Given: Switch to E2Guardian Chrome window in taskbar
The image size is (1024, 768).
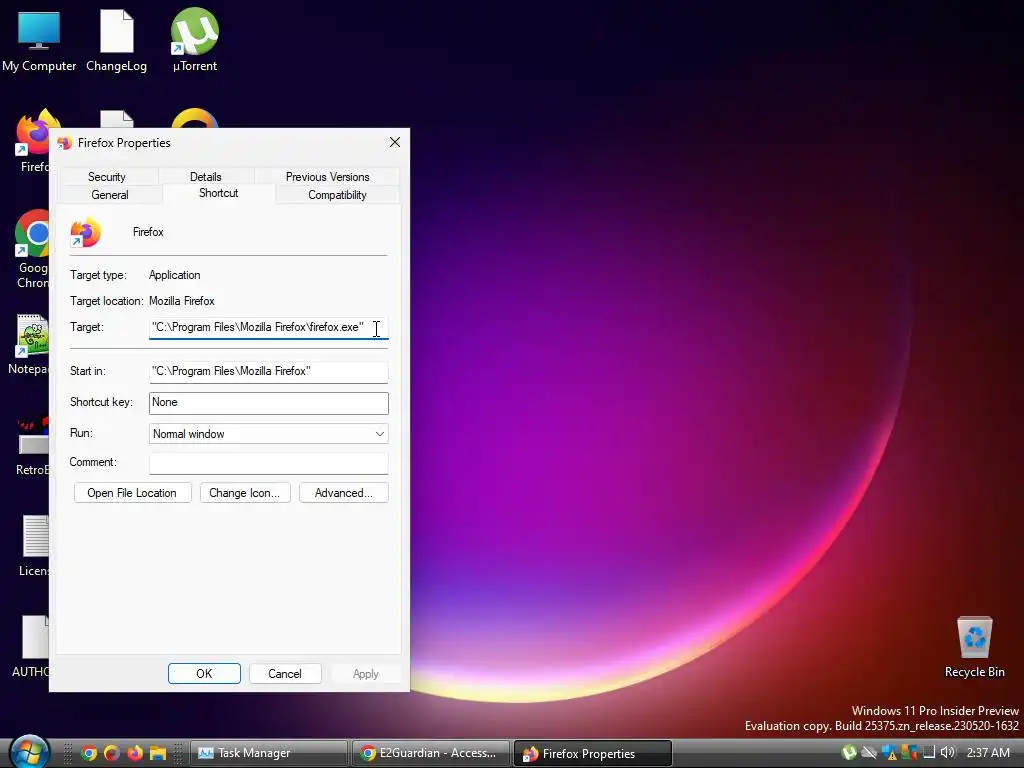Looking at the screenshot, I should point(431,753).
